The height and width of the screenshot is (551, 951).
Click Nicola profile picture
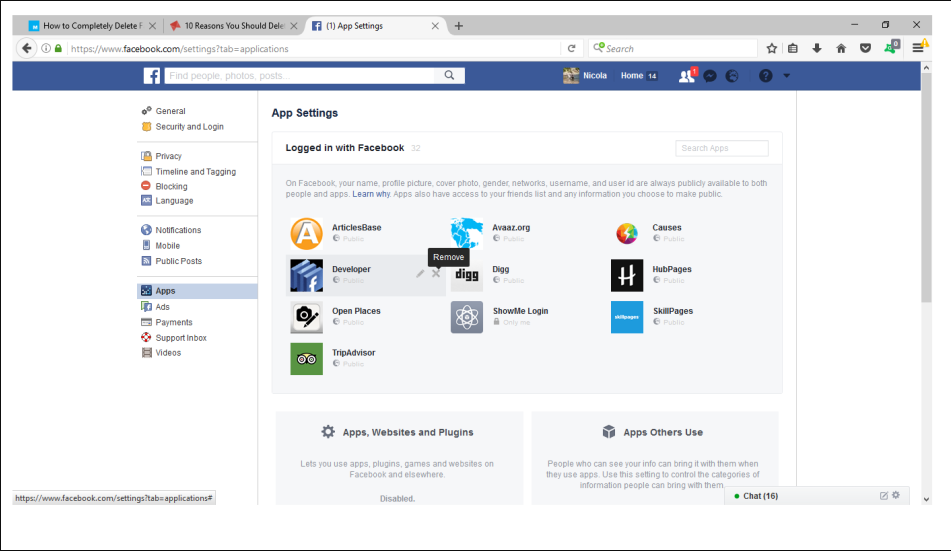point(571,76)
